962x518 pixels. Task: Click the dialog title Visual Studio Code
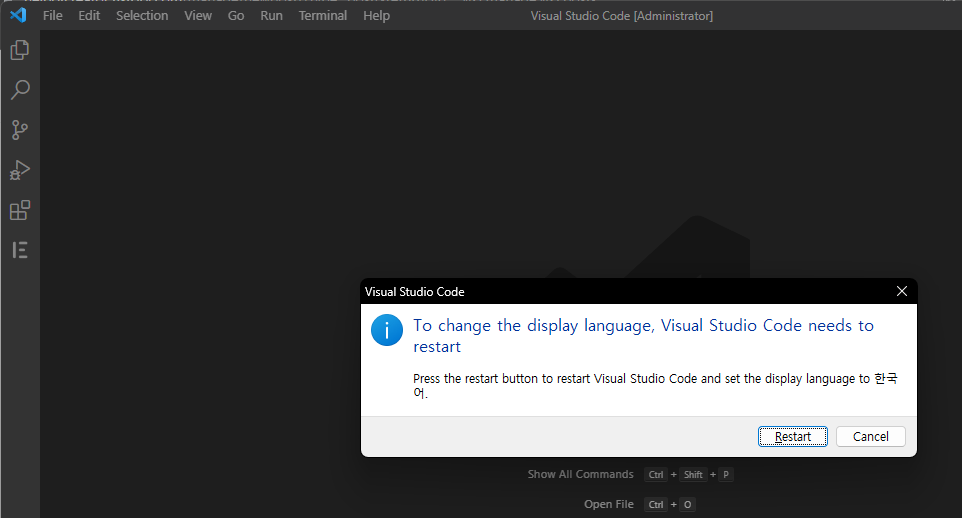point(415,292)
